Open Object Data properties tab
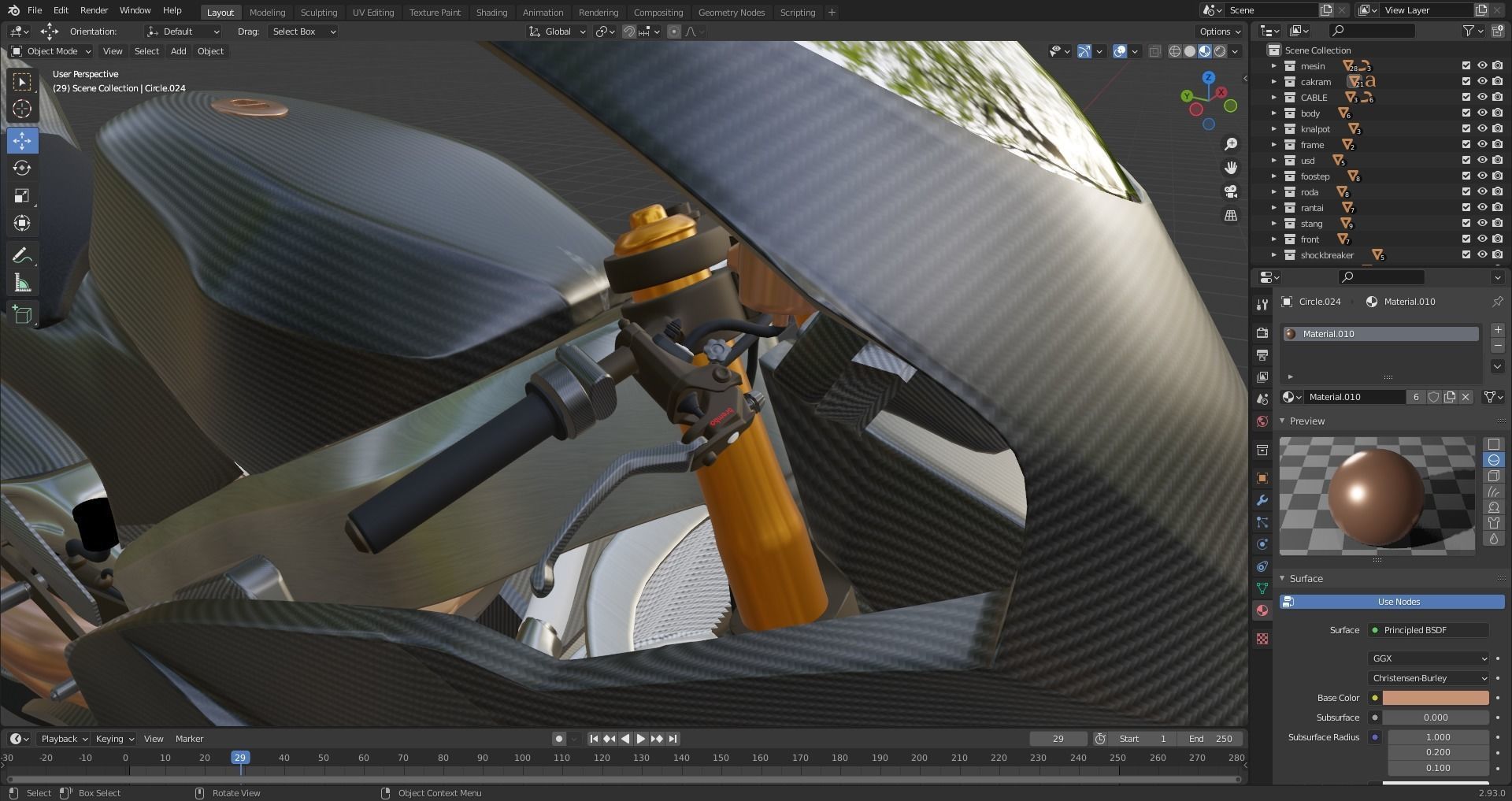Screen dimensions: 1512x801 click(1262, 588)
